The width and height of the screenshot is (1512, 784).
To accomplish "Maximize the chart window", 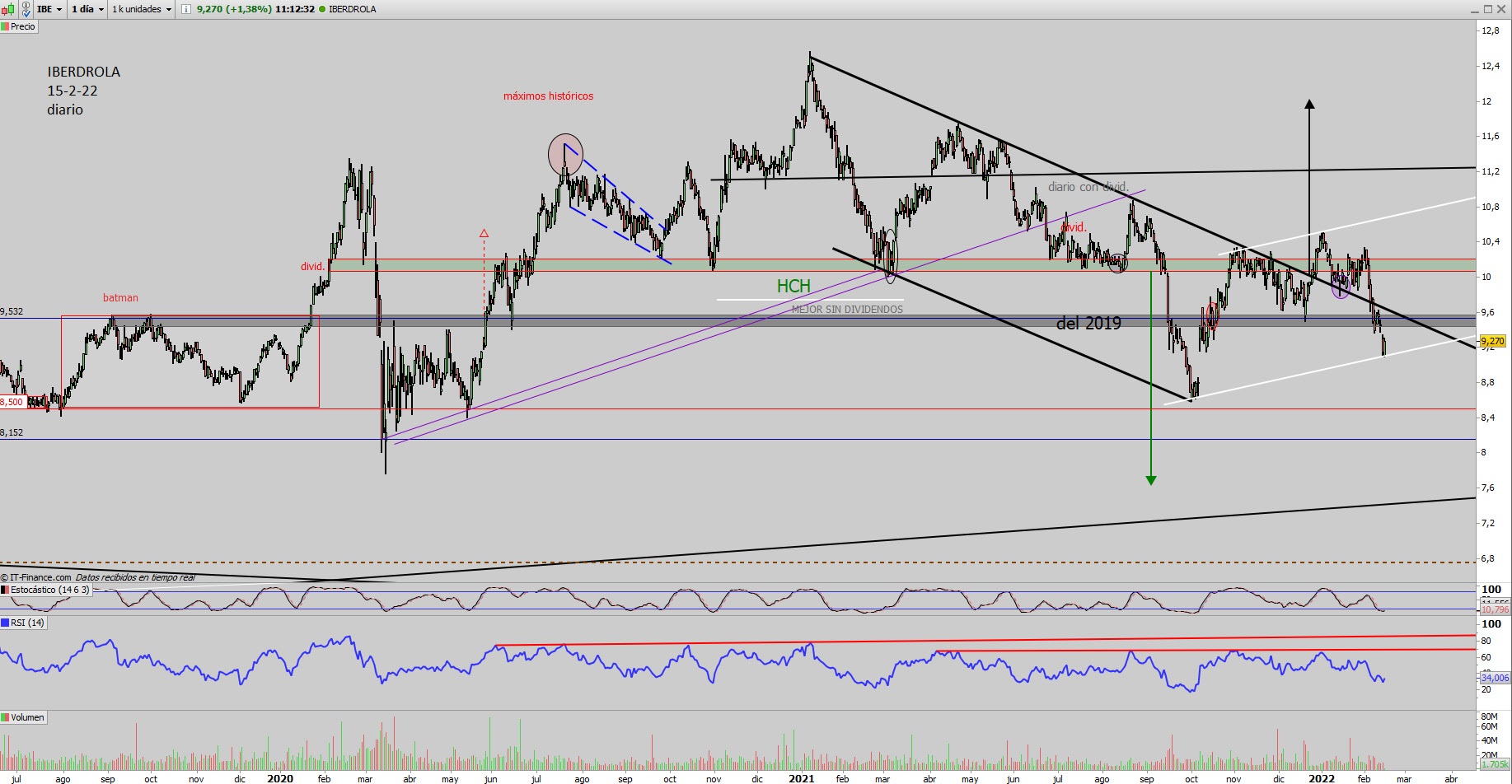I will point(1488,9).
